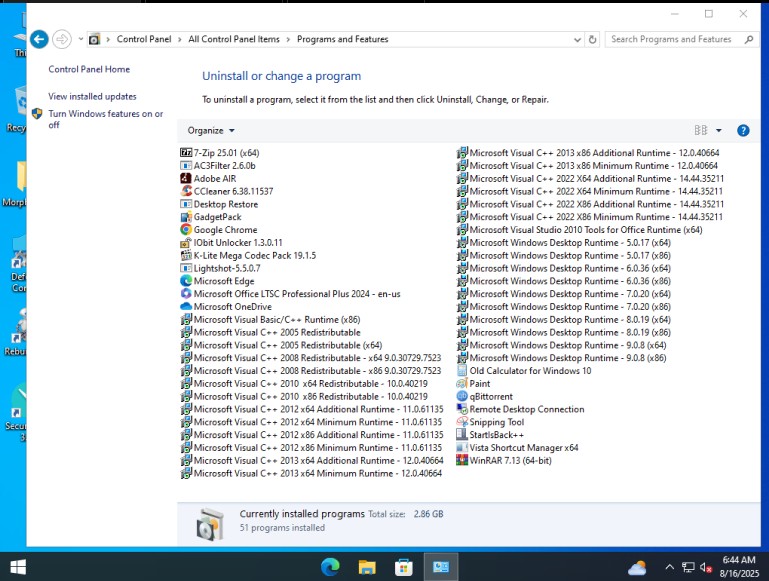
Task: Click the qBittorrent icon
Action: (462, 396)
